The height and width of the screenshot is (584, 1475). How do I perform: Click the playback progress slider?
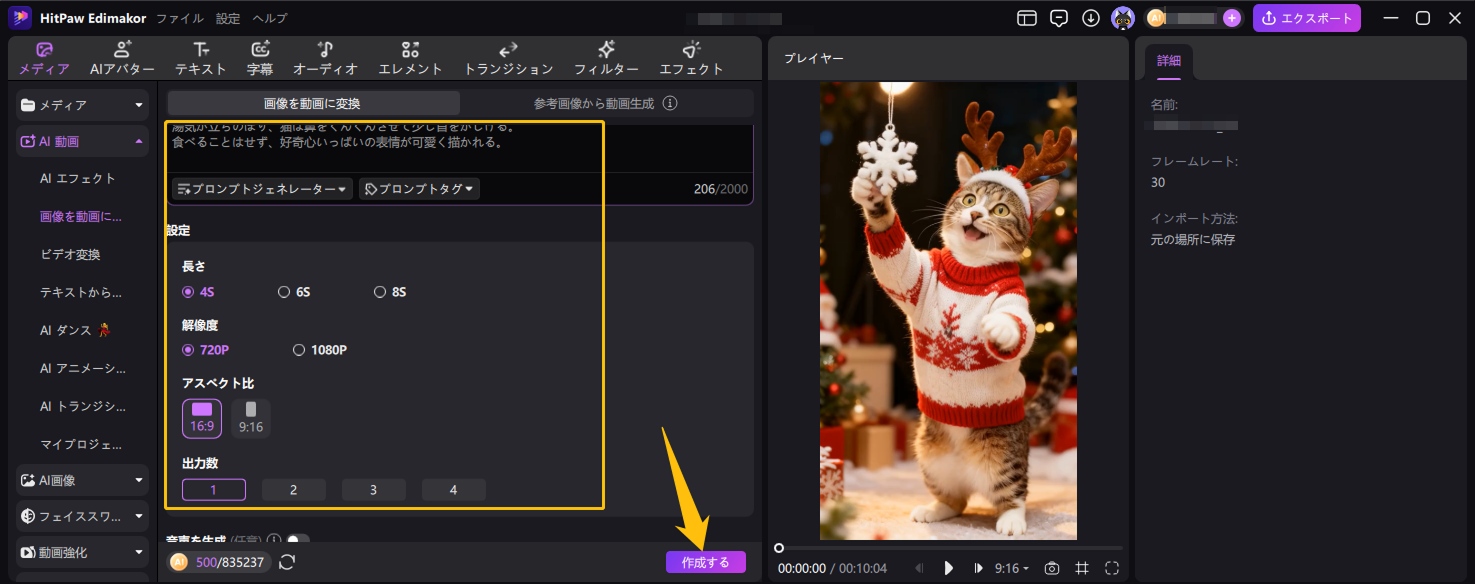950,547
